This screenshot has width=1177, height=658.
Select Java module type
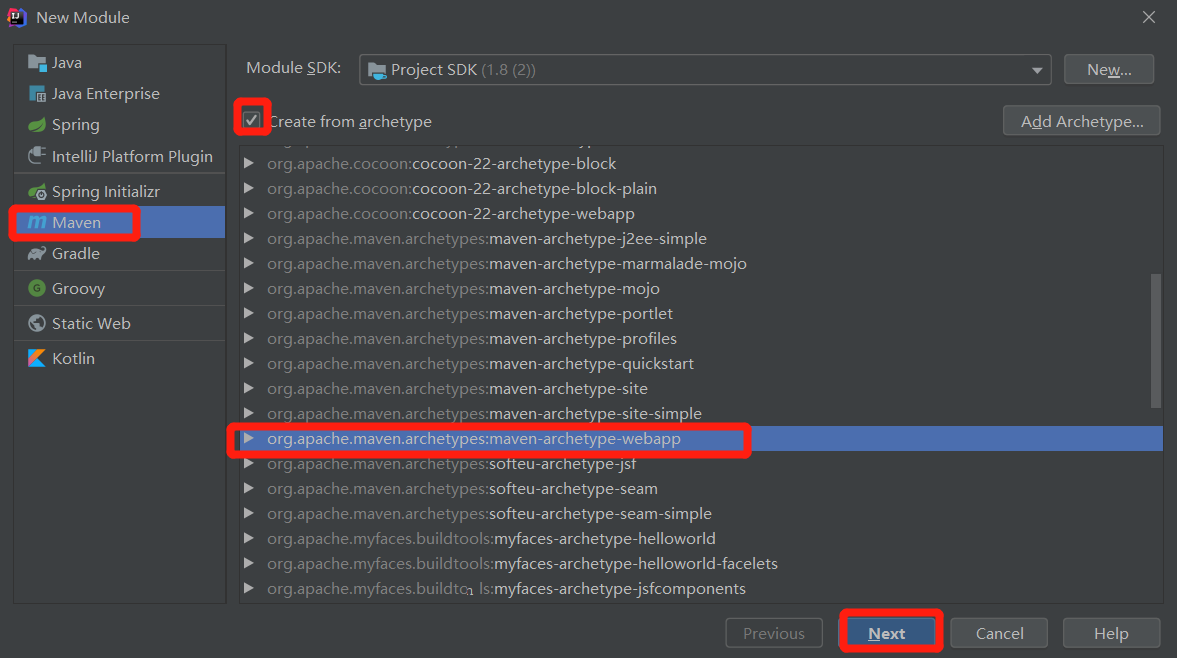119,62
